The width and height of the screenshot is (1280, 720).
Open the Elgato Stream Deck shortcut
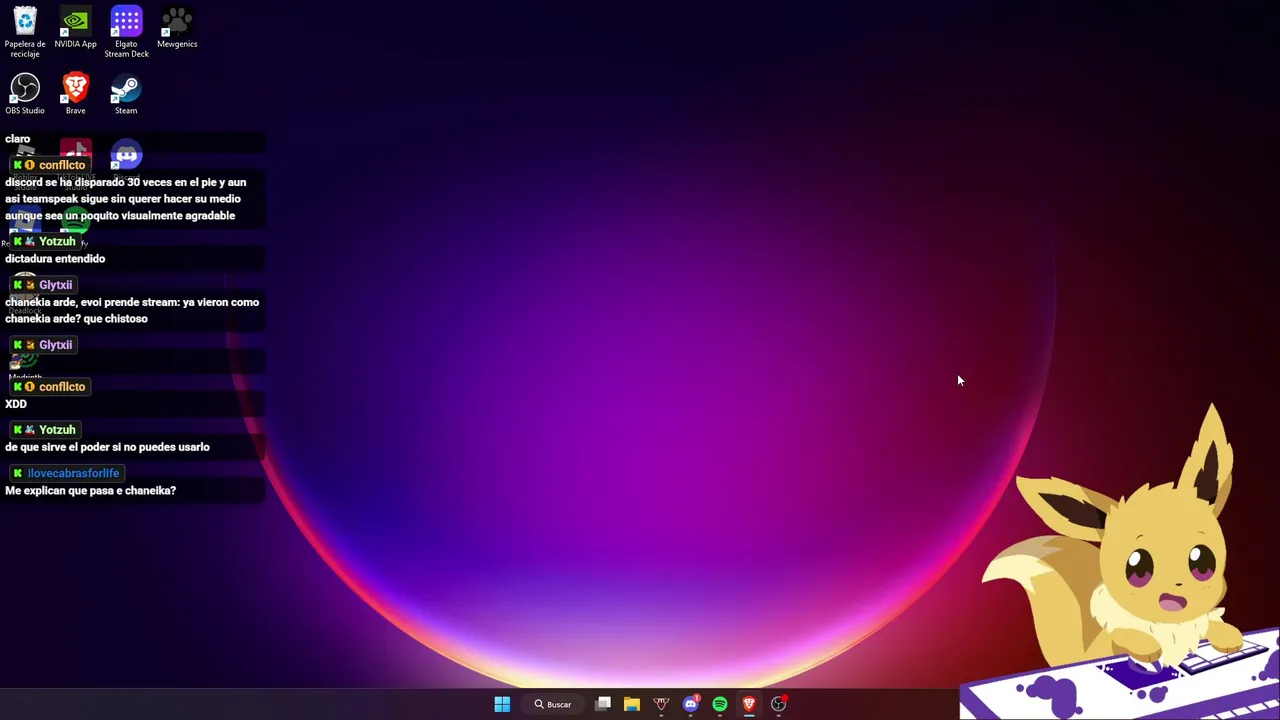[126, 31]
